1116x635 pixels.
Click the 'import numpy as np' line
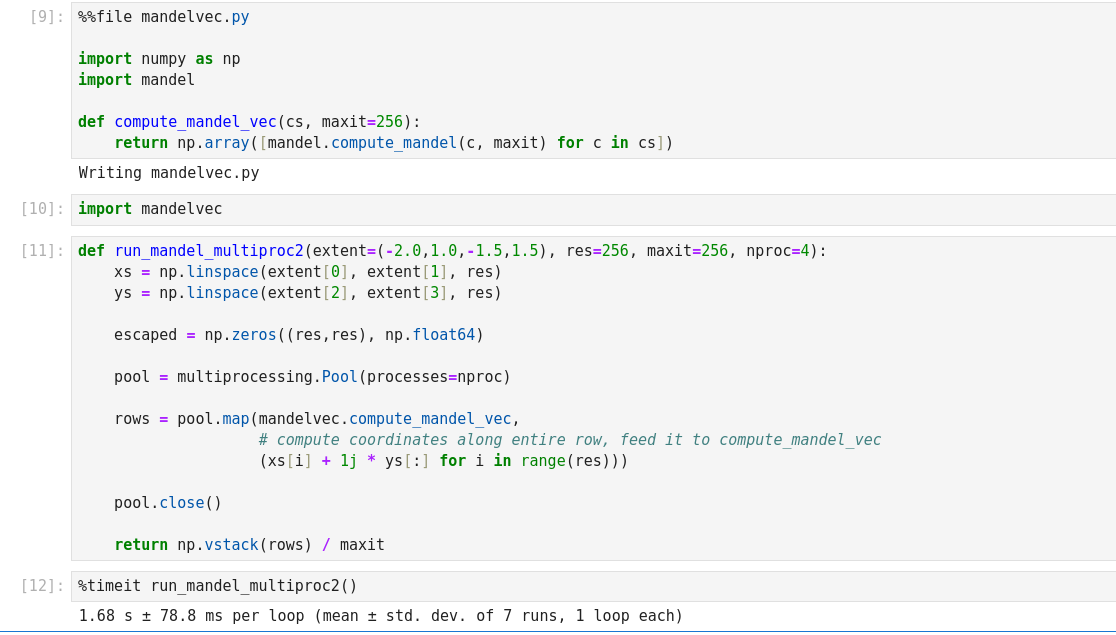[x=159, y=59]
